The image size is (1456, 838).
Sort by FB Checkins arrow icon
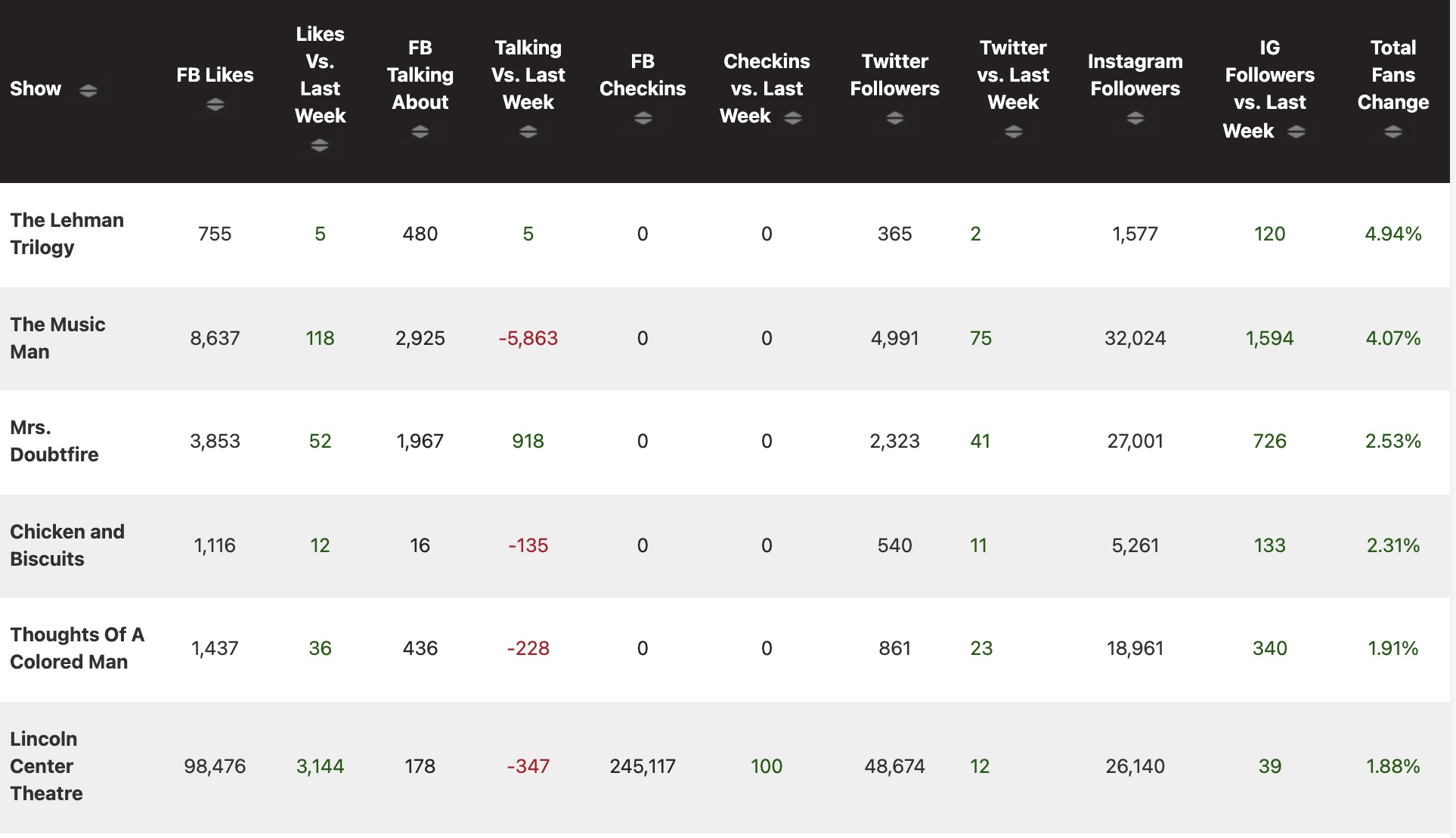tap(643, 118)
